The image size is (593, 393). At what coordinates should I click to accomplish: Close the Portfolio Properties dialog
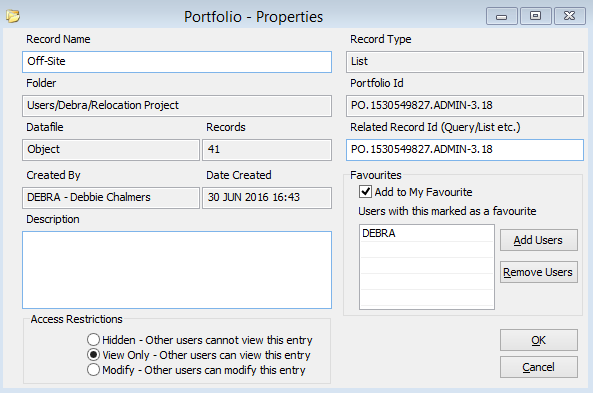[570, 16]
